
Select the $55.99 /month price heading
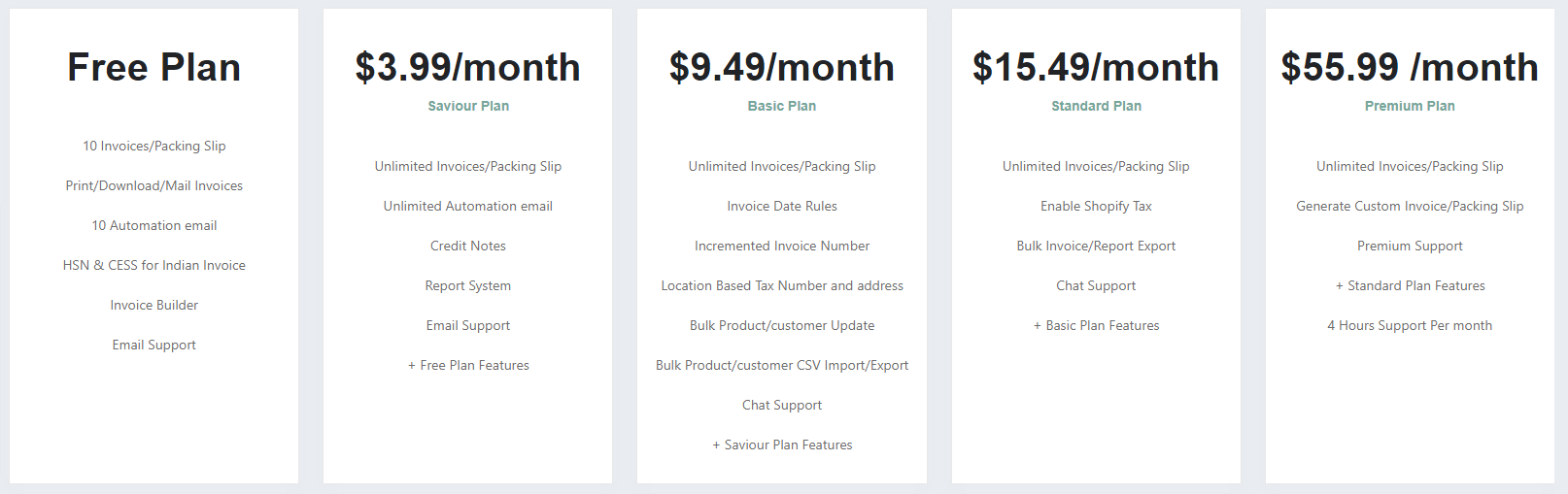click(x=1410, y=68)
